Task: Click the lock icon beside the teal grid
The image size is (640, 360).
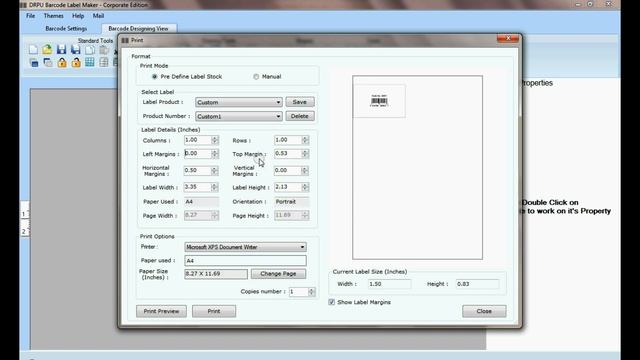Action: (x=76, y=62)
